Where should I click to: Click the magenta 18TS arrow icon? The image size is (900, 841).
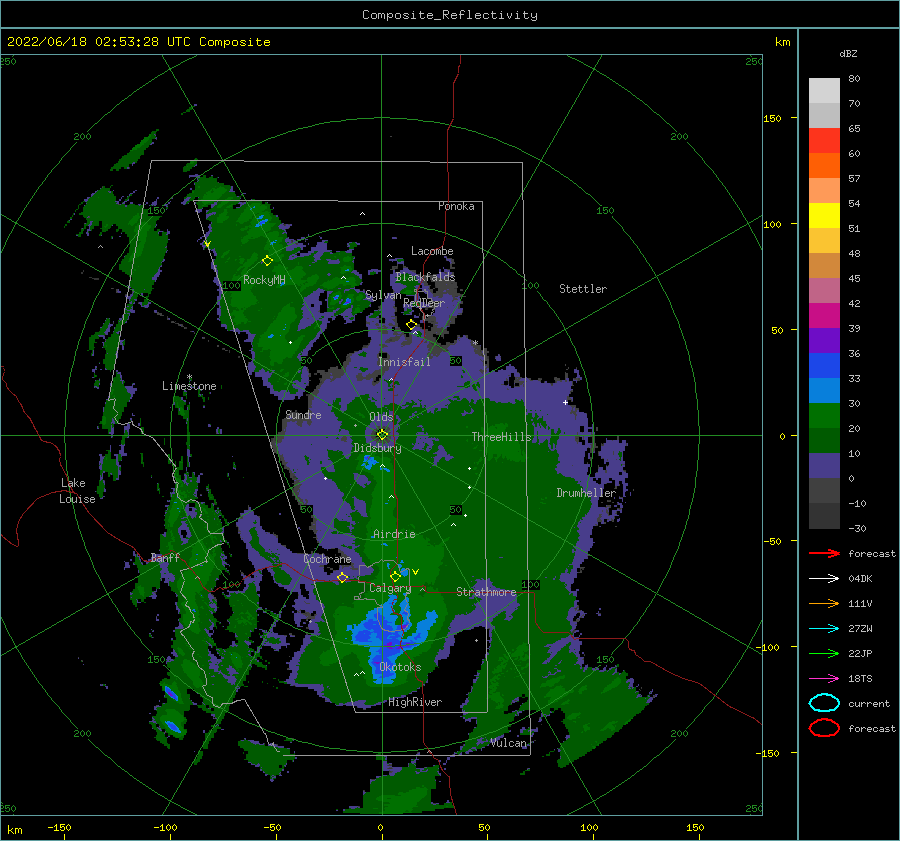pos(824,678)
